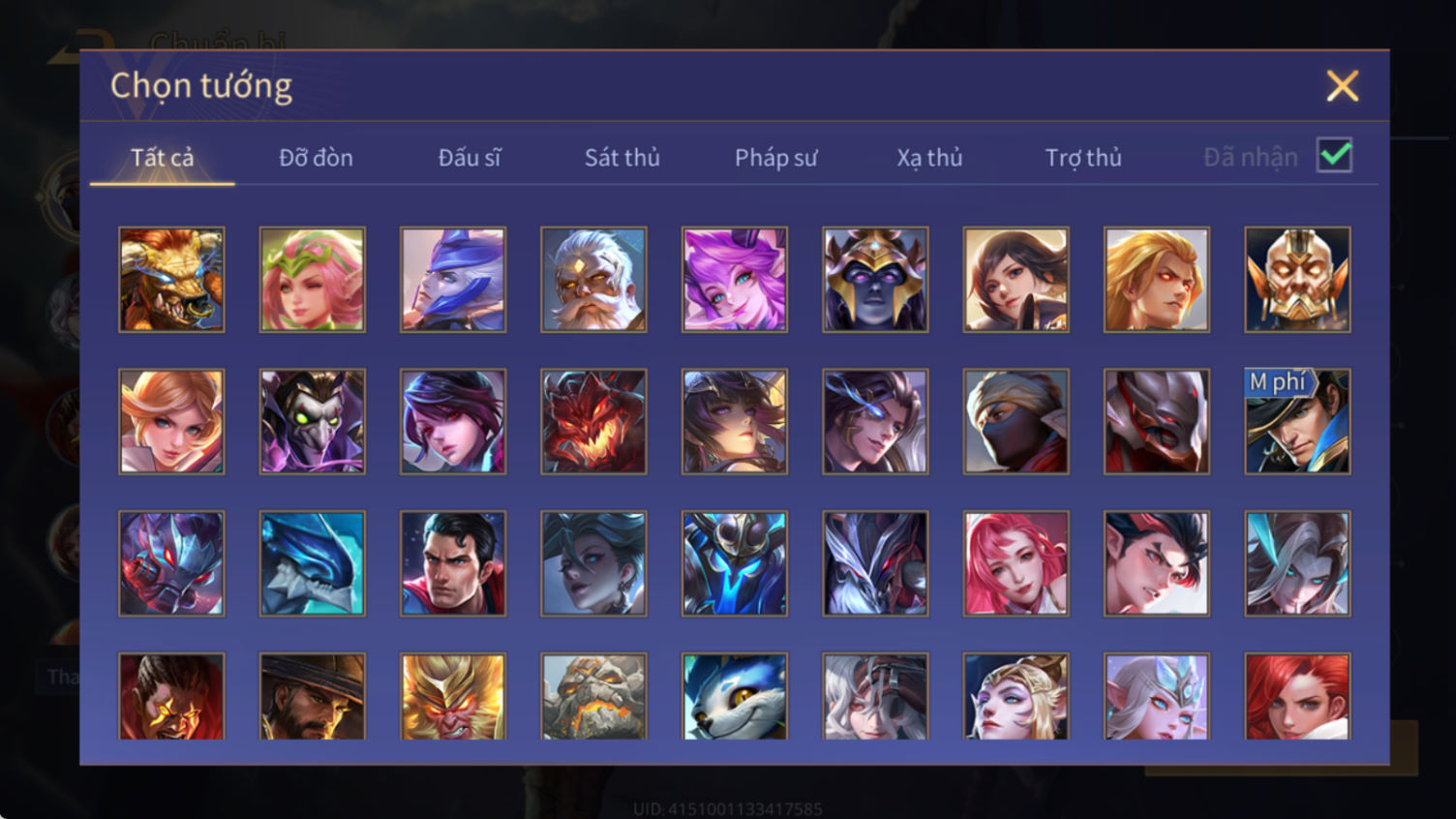Close the 'Chọn tướng' dialog
This screenshot has width=1456, height=819.
(1343, 86)
